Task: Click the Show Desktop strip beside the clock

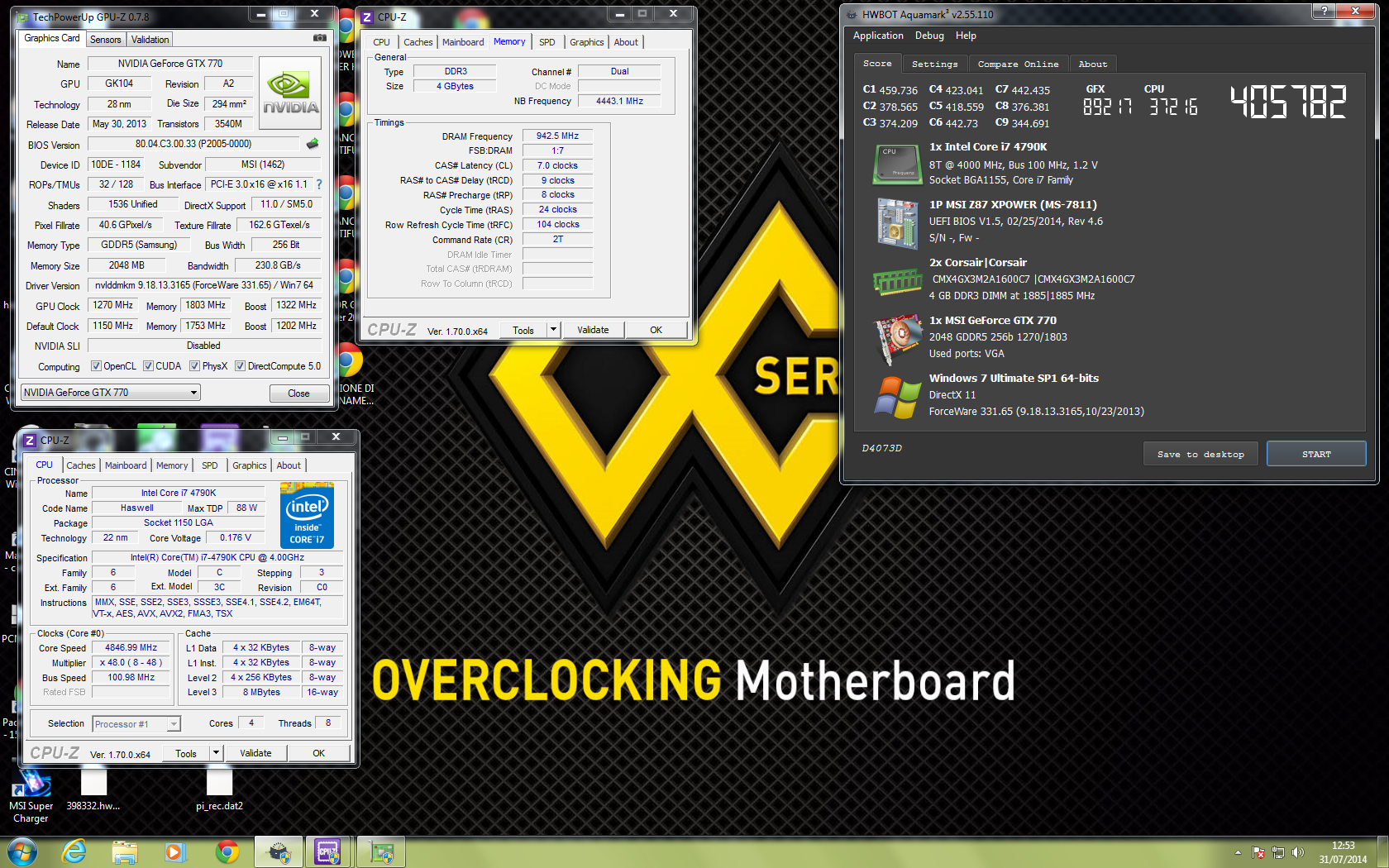Action: pos(1382,852)
